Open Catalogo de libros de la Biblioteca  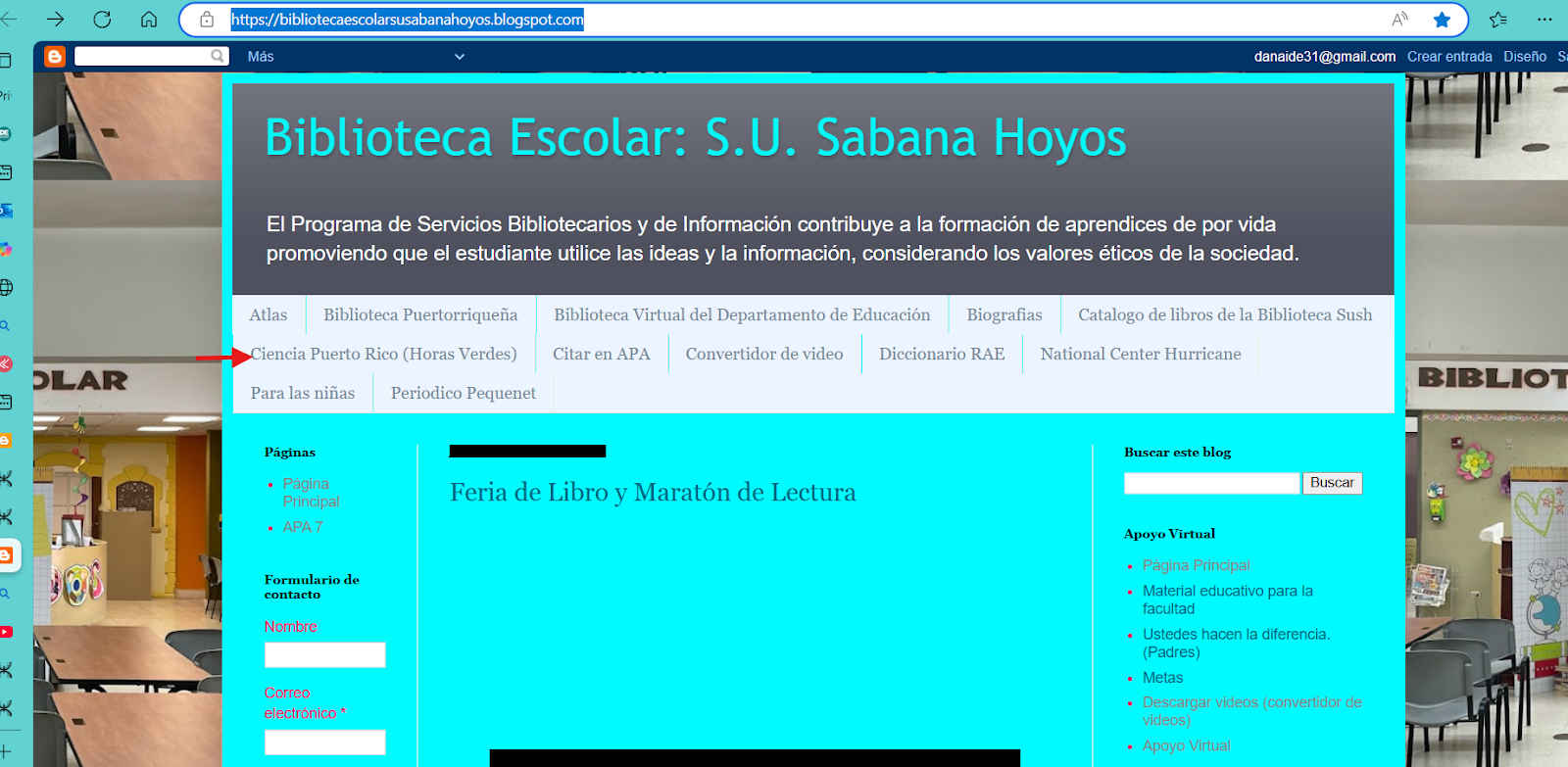[1225, 314]
